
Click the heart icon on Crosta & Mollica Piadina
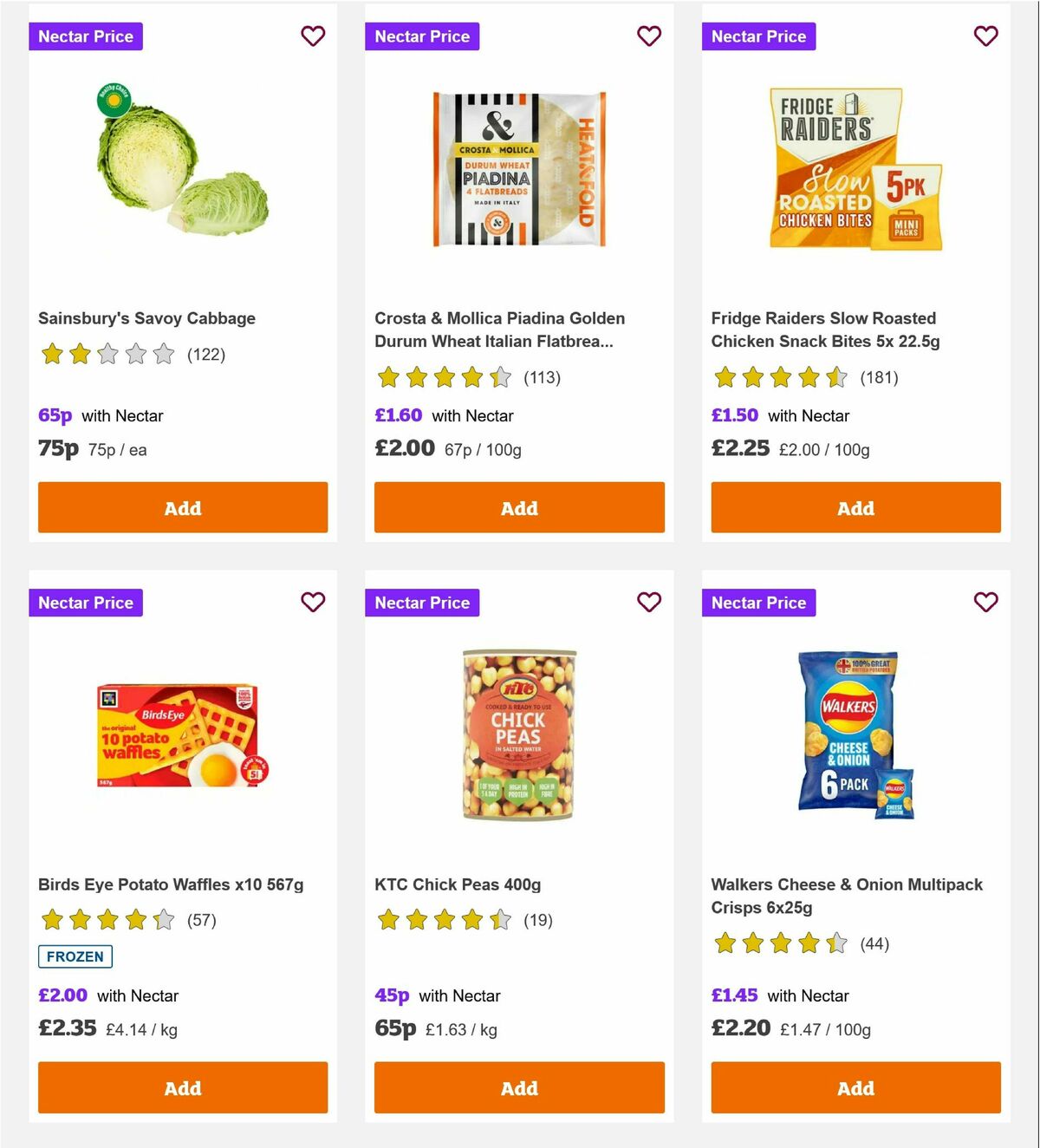coord(649,36)
